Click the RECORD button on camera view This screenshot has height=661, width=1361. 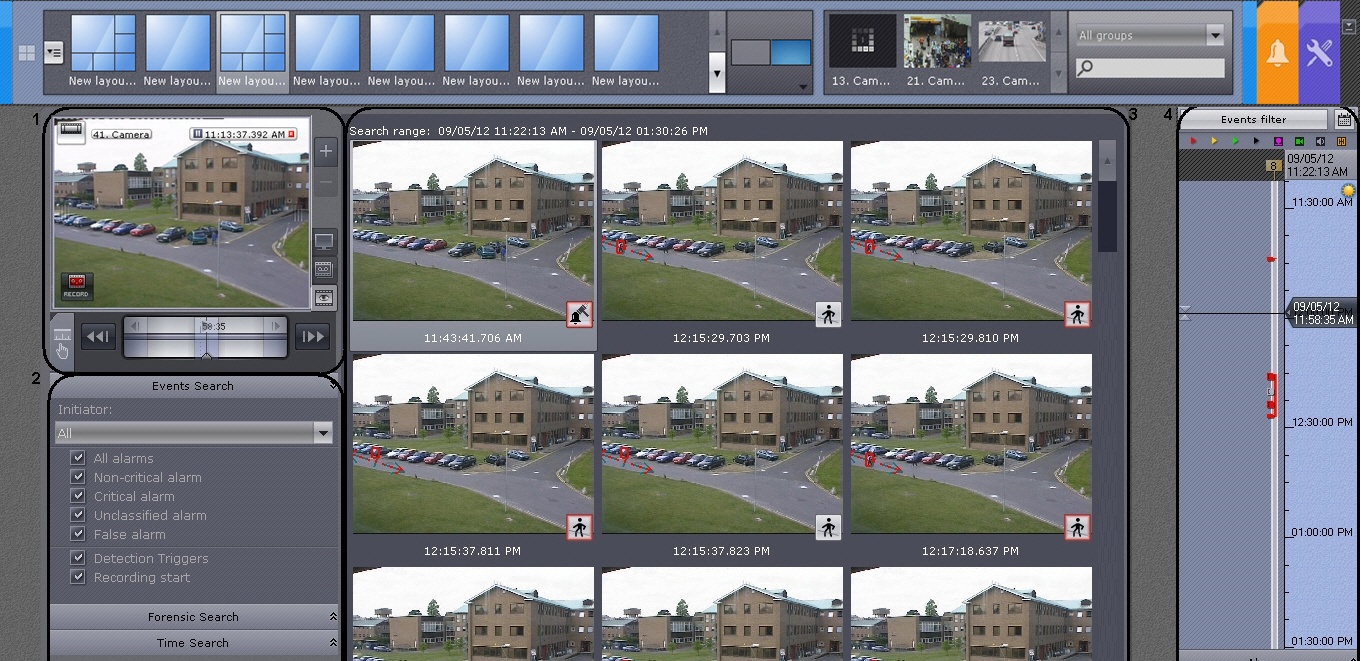pos(76,286)
